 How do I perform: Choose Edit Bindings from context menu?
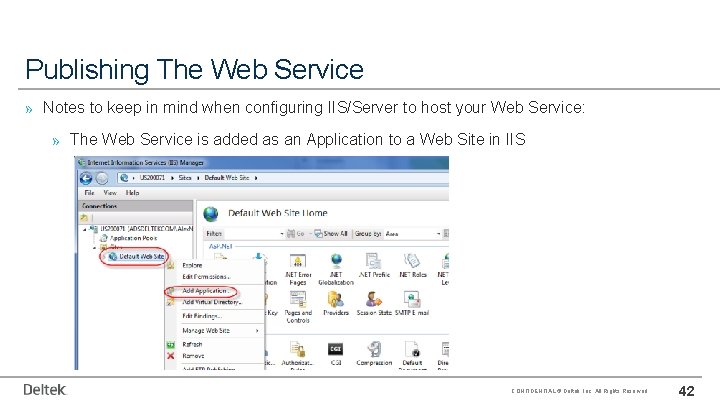[x=202, y=316]
